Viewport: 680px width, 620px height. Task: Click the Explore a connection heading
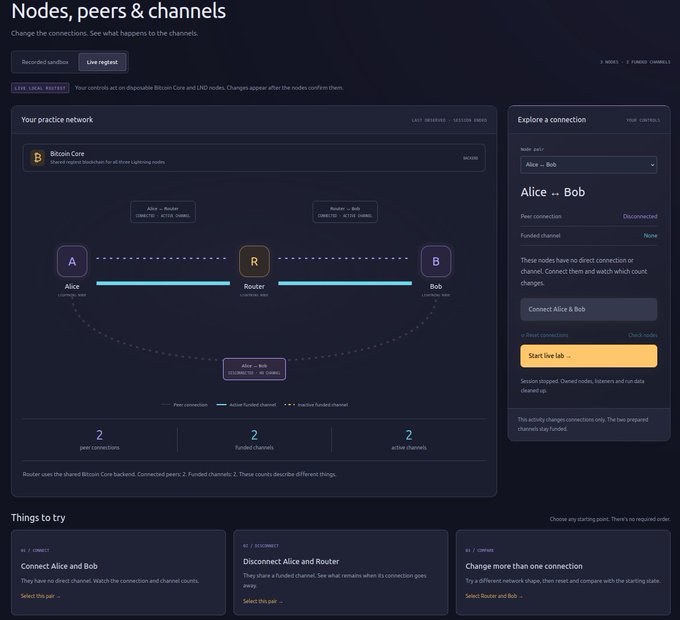(552, 120)
